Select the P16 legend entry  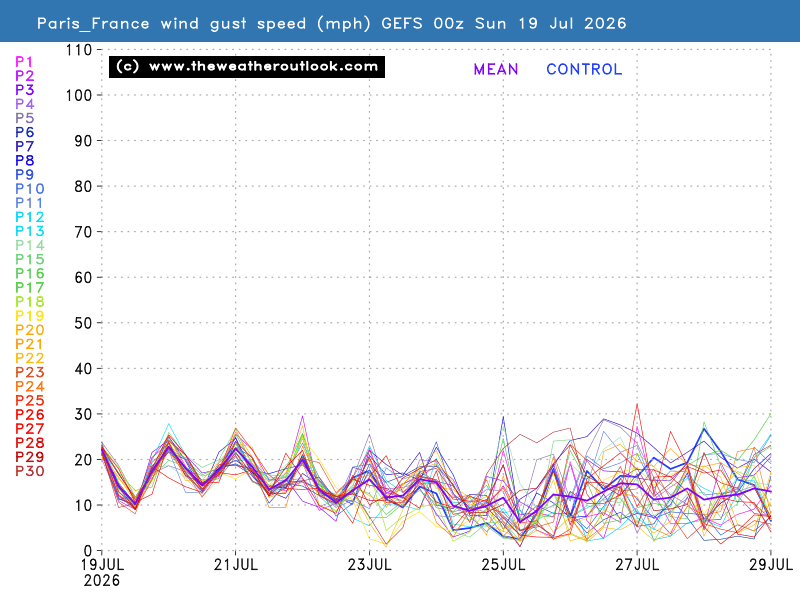pyautogui.click(x=30, y=273)
